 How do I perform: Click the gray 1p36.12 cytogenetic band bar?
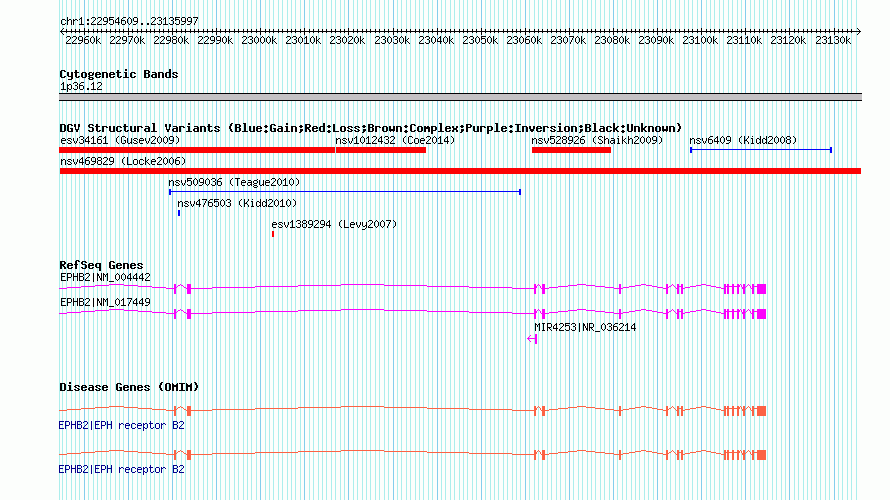tap(460, 97)
